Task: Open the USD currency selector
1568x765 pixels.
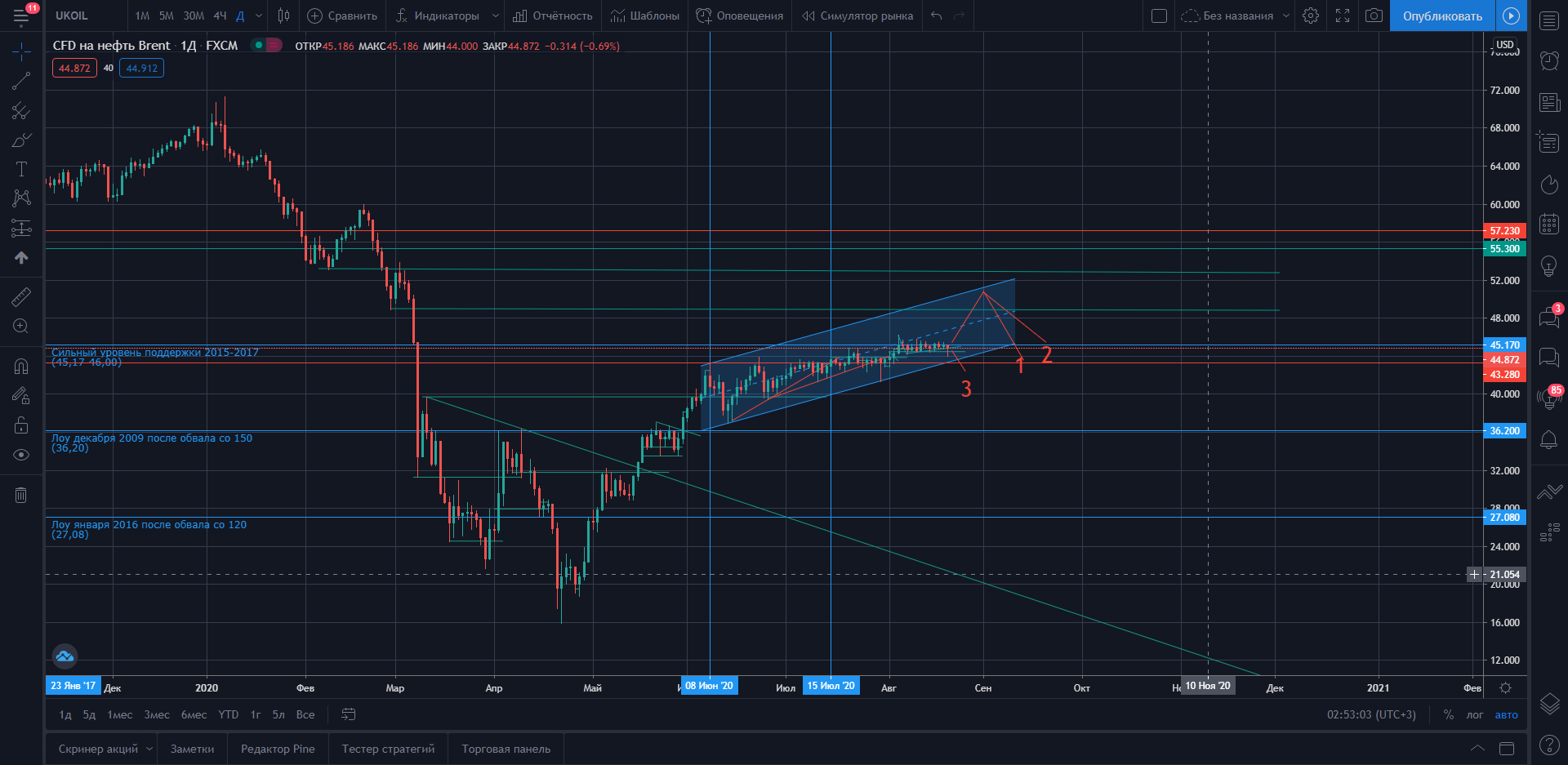Action: (1505, 44)
